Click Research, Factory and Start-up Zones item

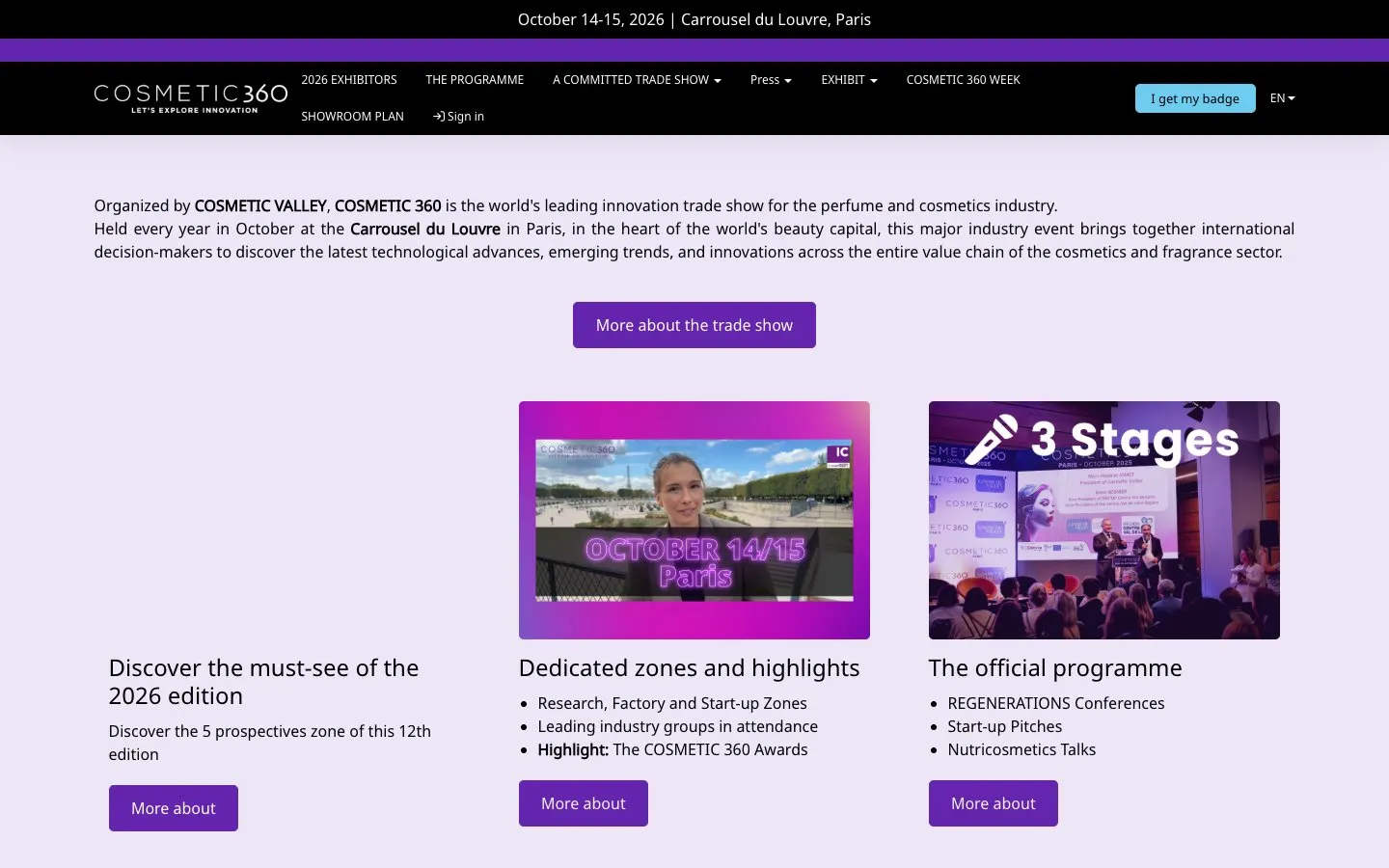pos(672,703)
